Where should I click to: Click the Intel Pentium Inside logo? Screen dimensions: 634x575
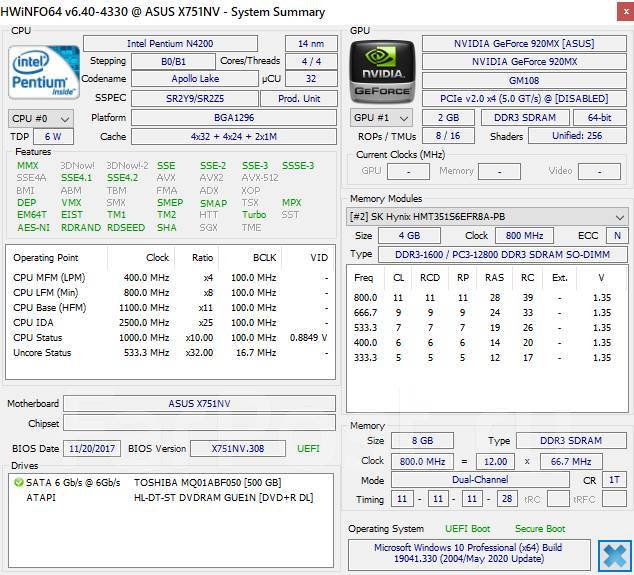coord(44,72)
